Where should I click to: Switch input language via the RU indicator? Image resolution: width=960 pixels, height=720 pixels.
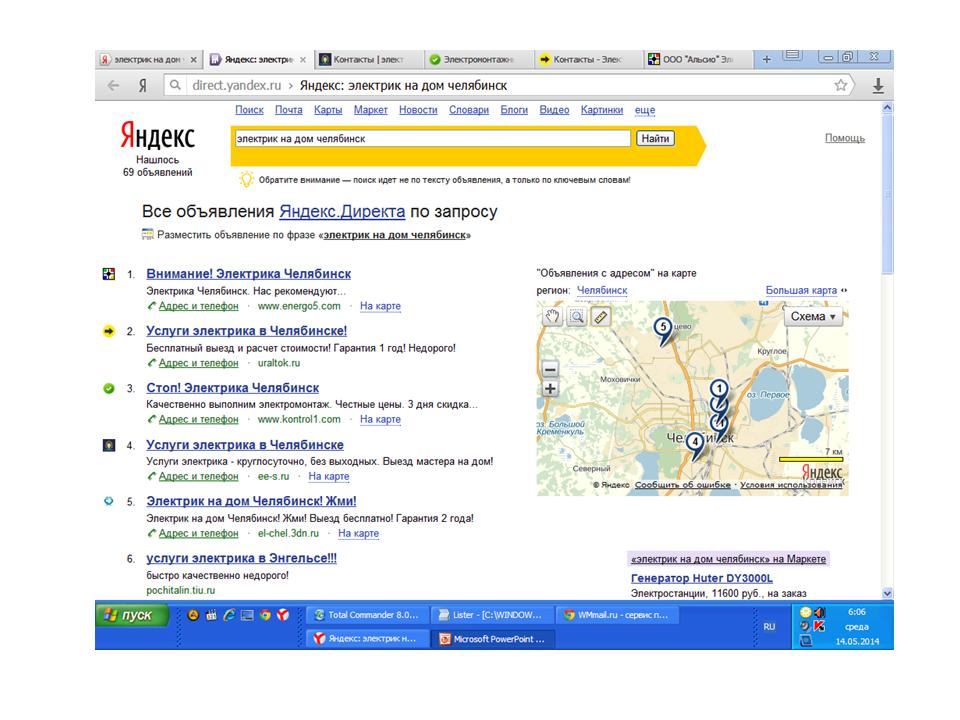pos(769,627)
